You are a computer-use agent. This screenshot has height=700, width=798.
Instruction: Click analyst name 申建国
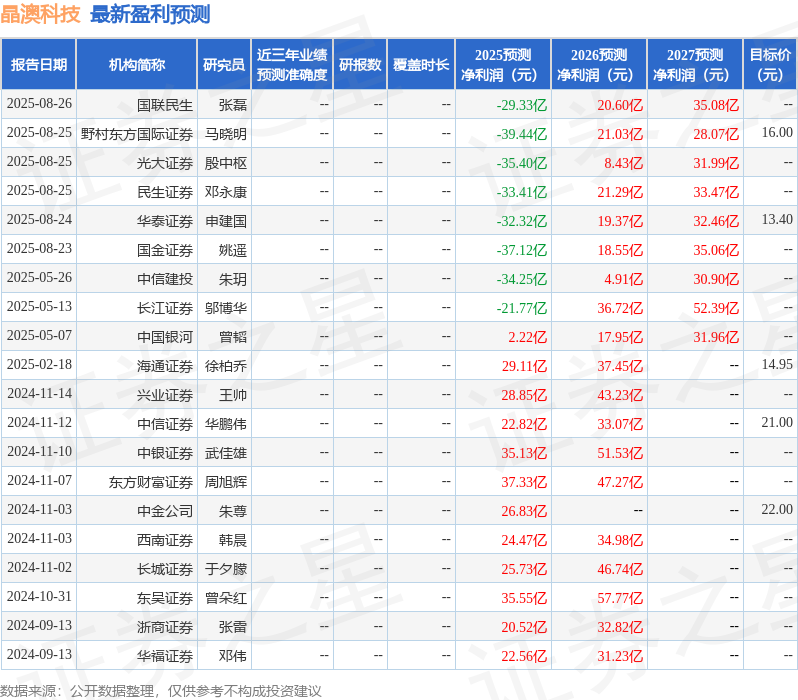(x=226, y=221)
